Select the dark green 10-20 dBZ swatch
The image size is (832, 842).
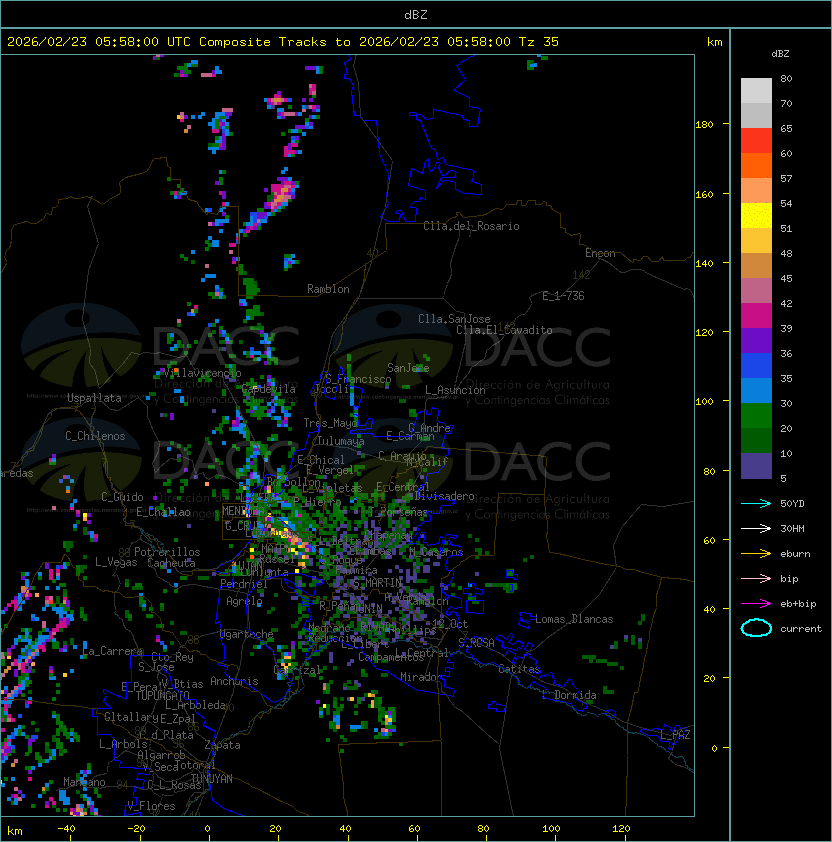point(756,441)
